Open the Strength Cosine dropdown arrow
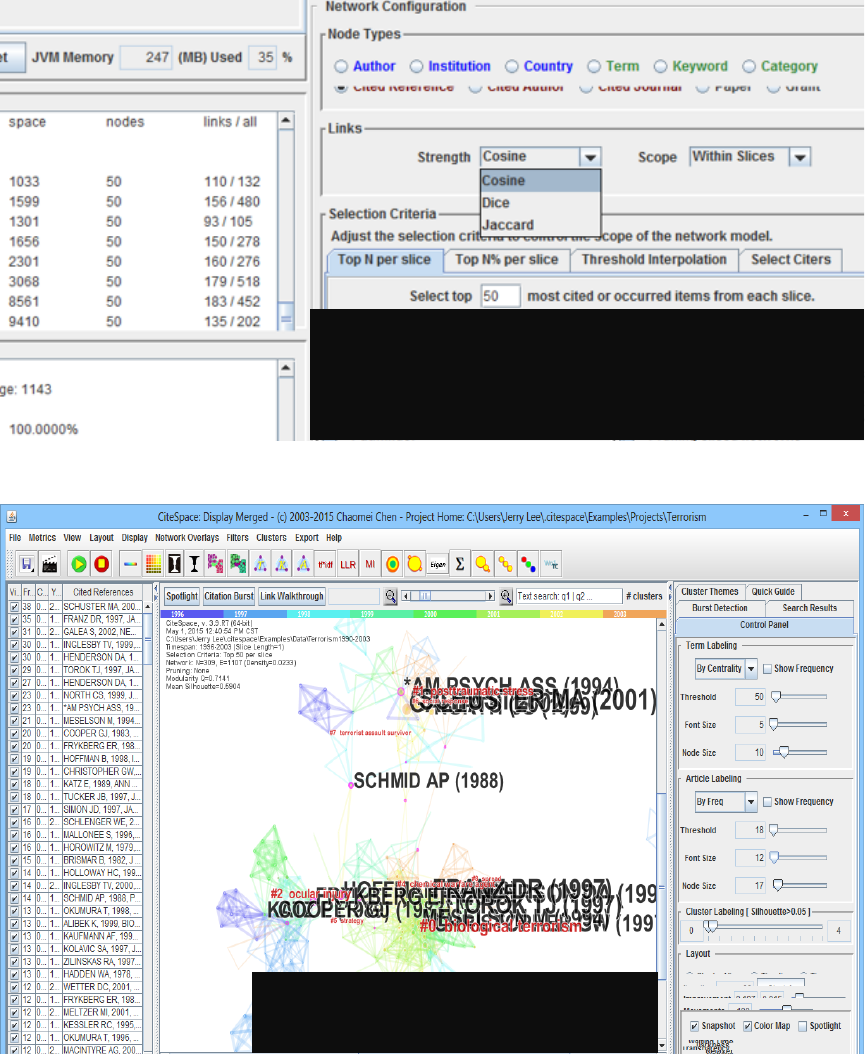Screen dimensions: 865x1054 [x=590, y=157]
